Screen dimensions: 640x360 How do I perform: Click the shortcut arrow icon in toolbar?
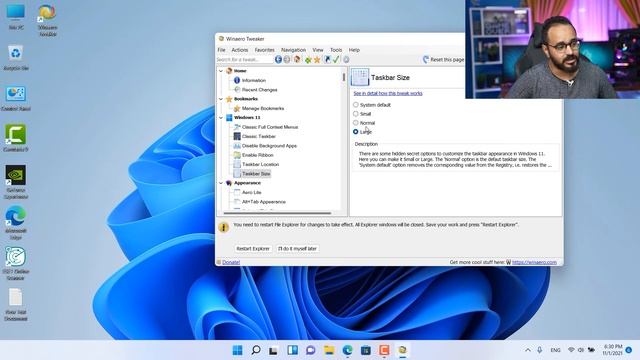[x=327, y=60]
